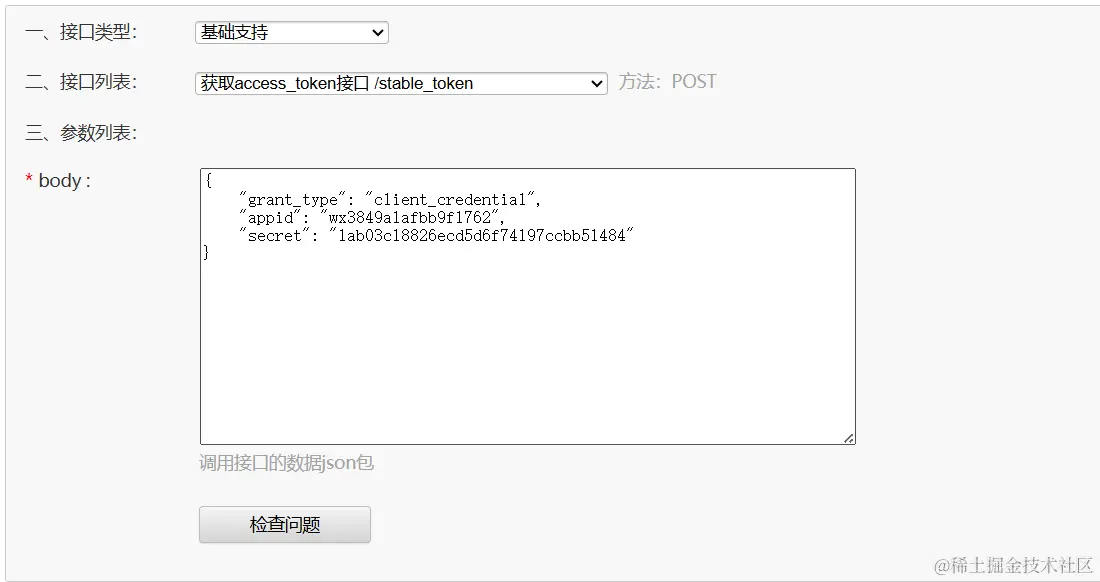Click inside the body JSON textarea
The height and width of the screenshot is (582, 1100).
(x=528, y=306)
